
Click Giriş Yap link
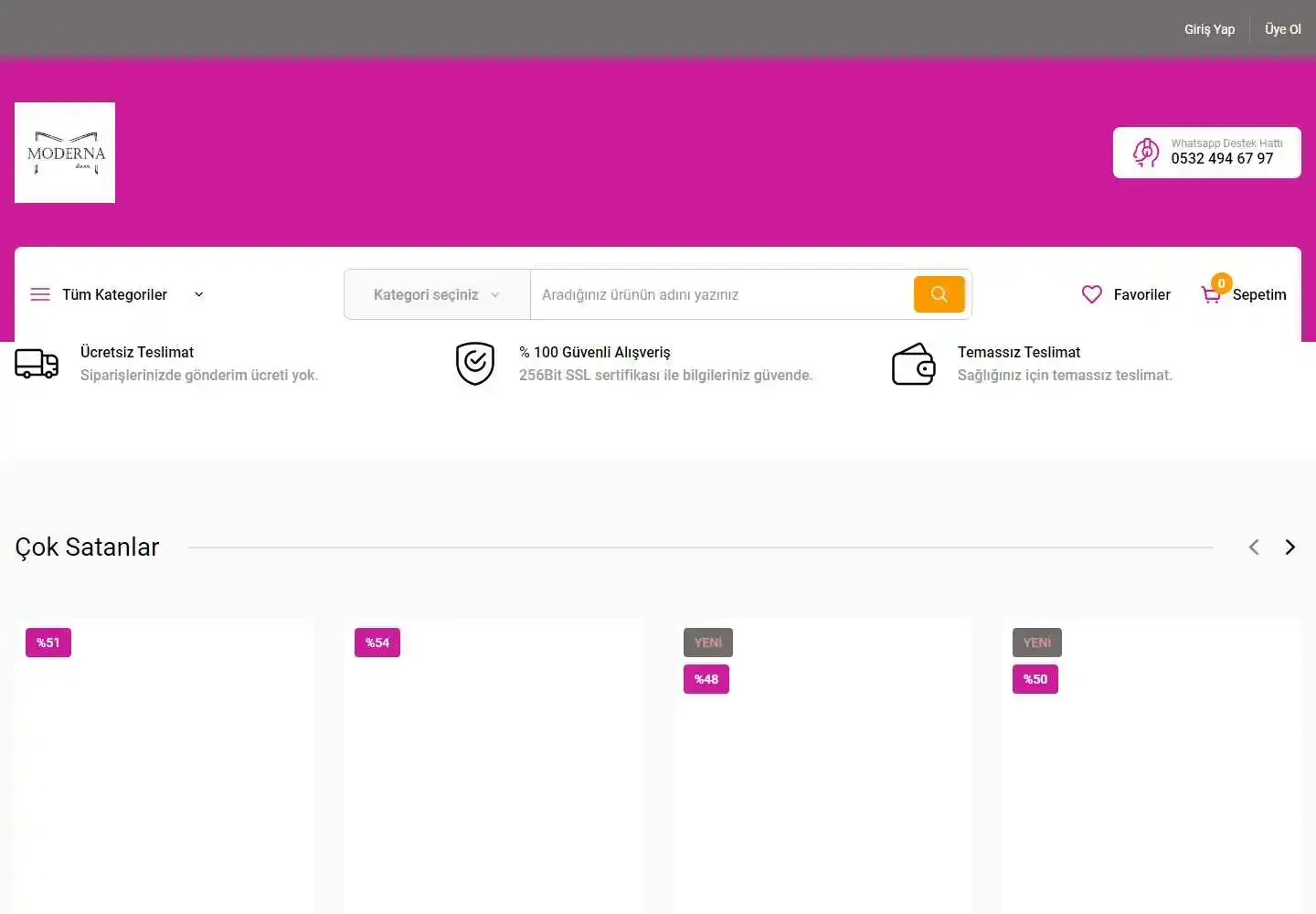pyautogui.click(x=1209, y=29)
